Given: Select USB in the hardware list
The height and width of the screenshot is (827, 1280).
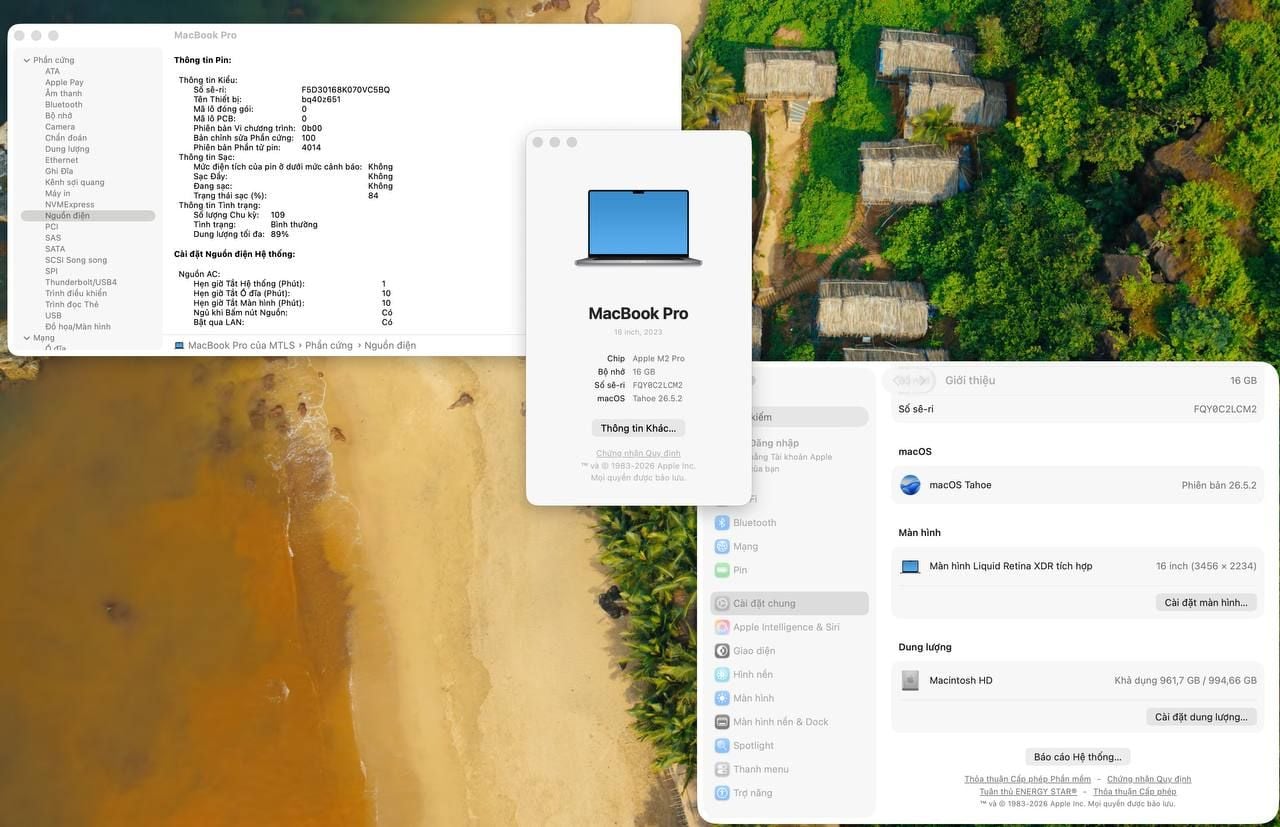Looking at the screenshot, I should tap(53, 316).
